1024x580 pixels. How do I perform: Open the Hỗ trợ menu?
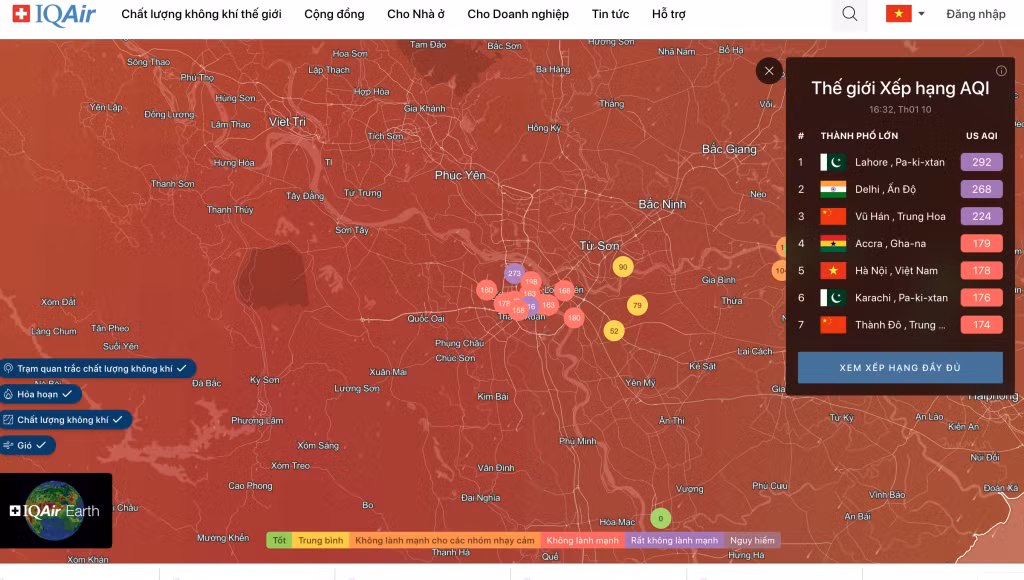pos(669,14)
